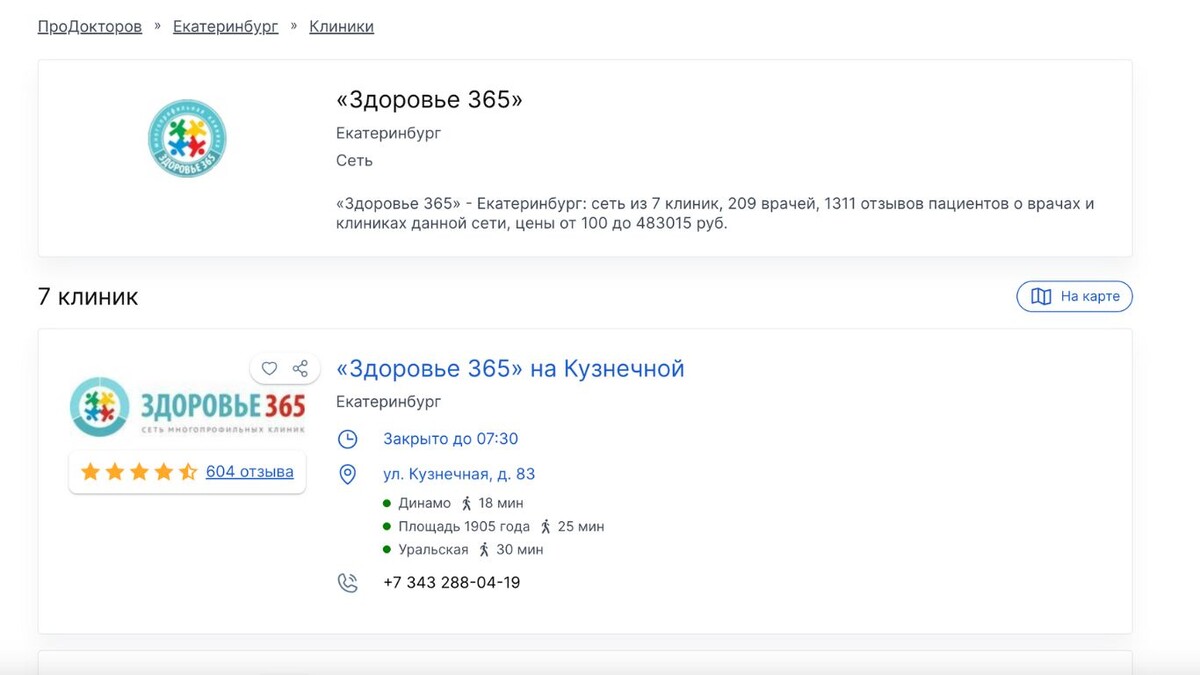Go to the Екатеринбург breadcrumb

tap(225, 27)
